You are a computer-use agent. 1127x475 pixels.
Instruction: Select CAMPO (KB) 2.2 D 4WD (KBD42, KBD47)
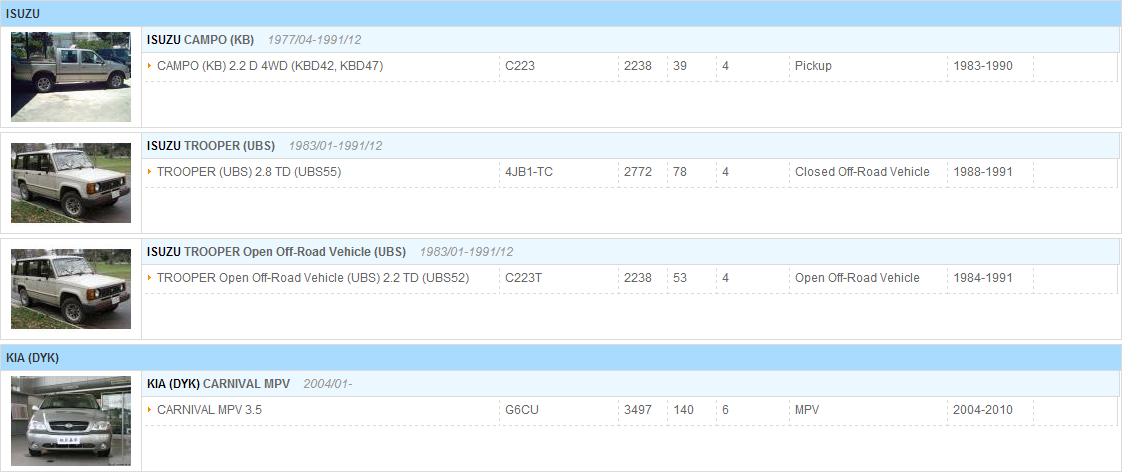(270, 66)
